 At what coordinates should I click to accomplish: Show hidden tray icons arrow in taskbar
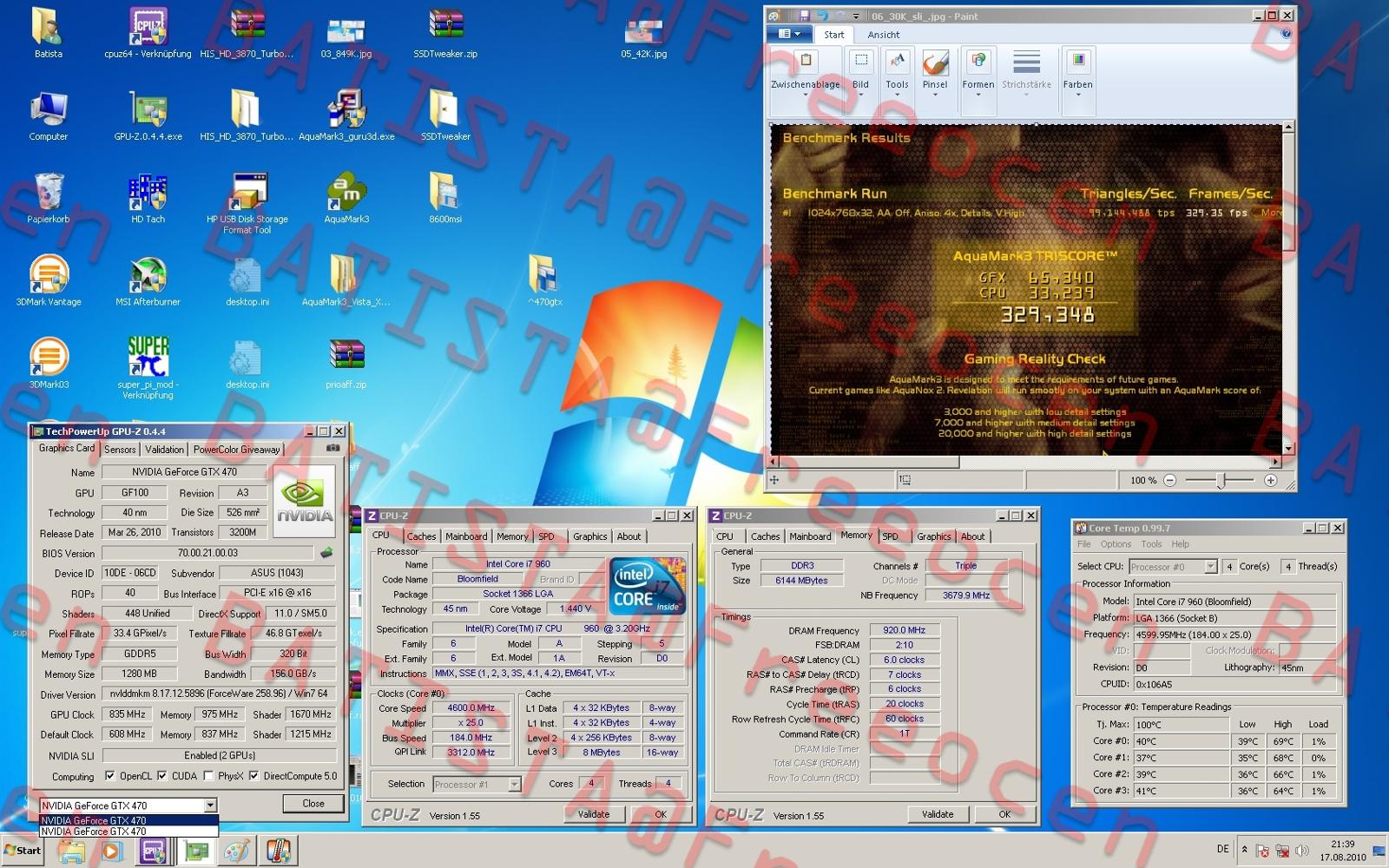[x=1245, y=850]
